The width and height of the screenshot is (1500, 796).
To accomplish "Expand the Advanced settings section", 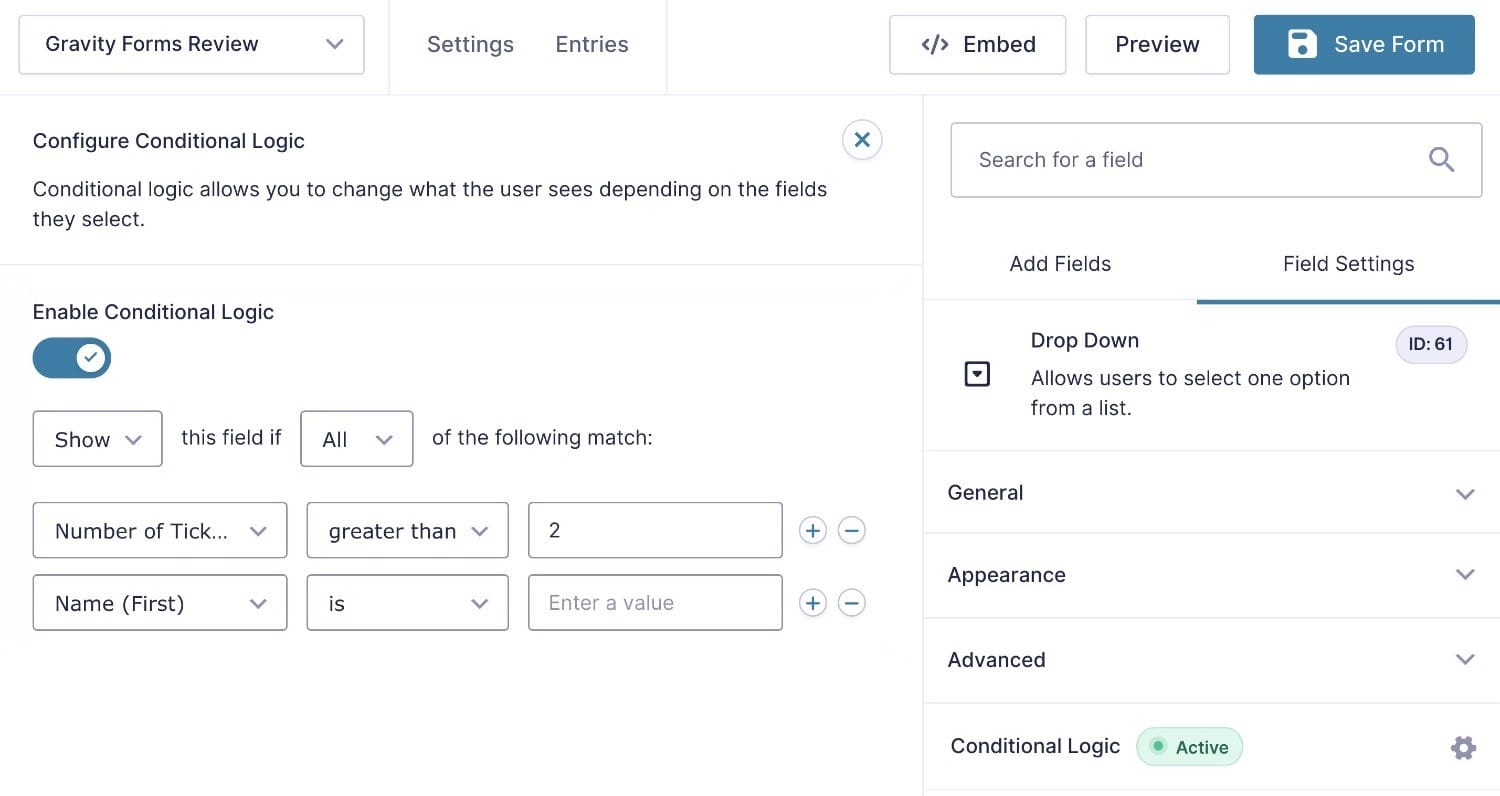I will [1211, 660].
